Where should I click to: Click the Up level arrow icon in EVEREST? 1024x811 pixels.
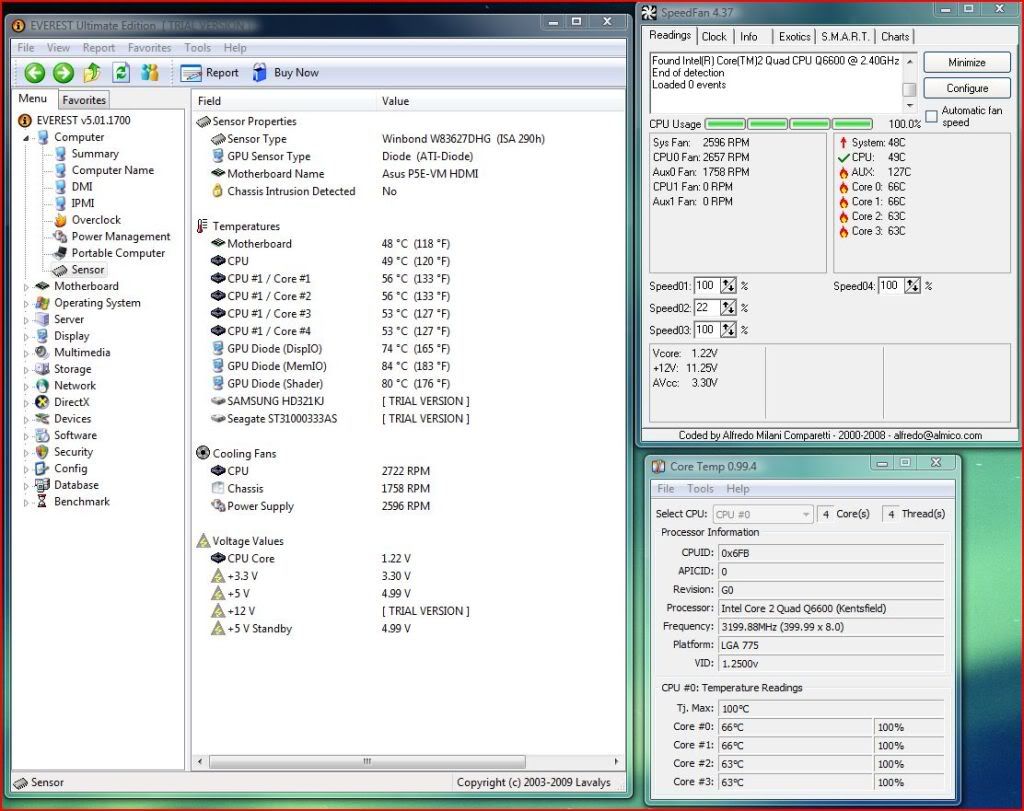point(92,72)
